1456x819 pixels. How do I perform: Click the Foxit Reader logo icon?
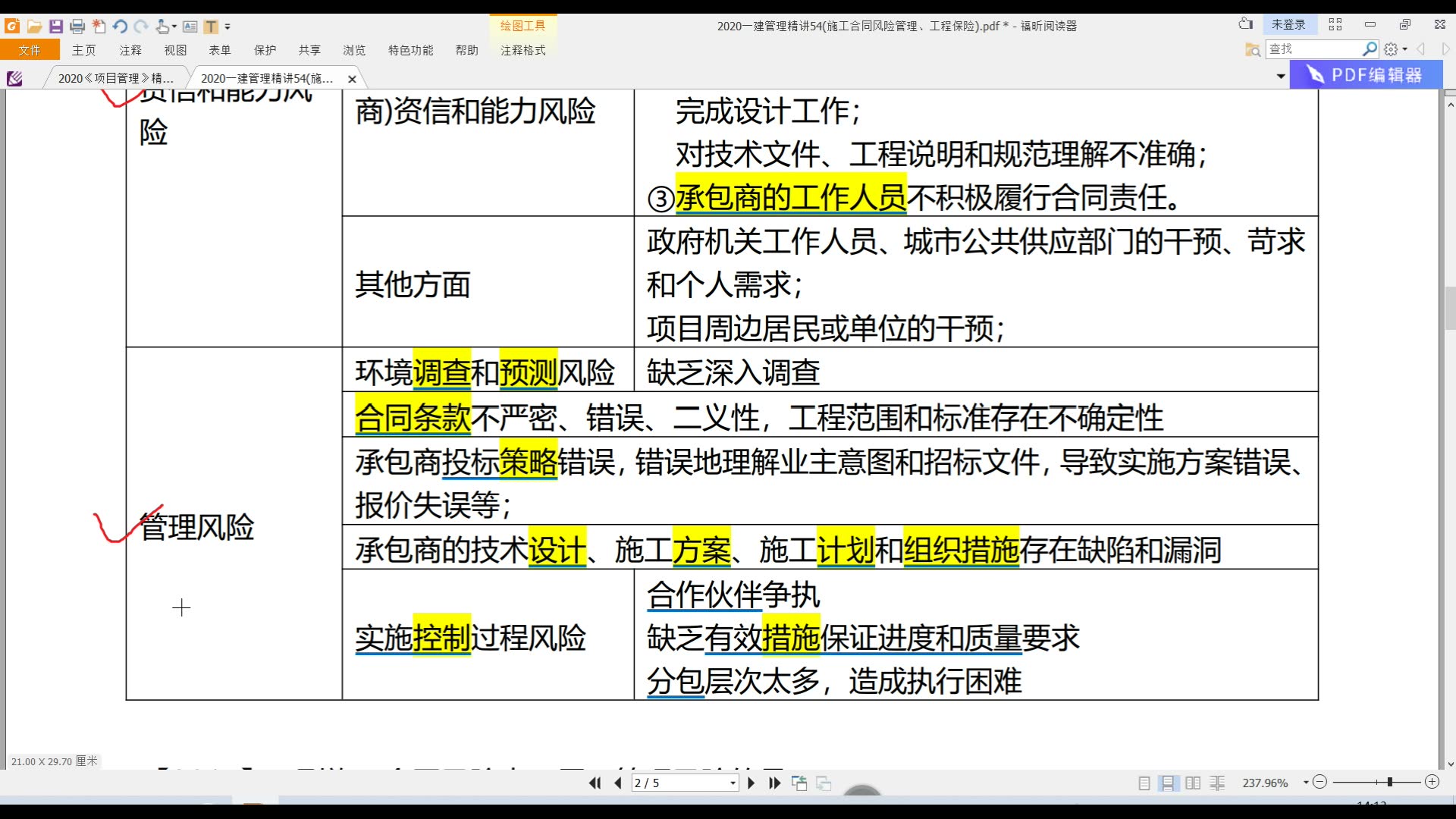[x=12, y=27]
